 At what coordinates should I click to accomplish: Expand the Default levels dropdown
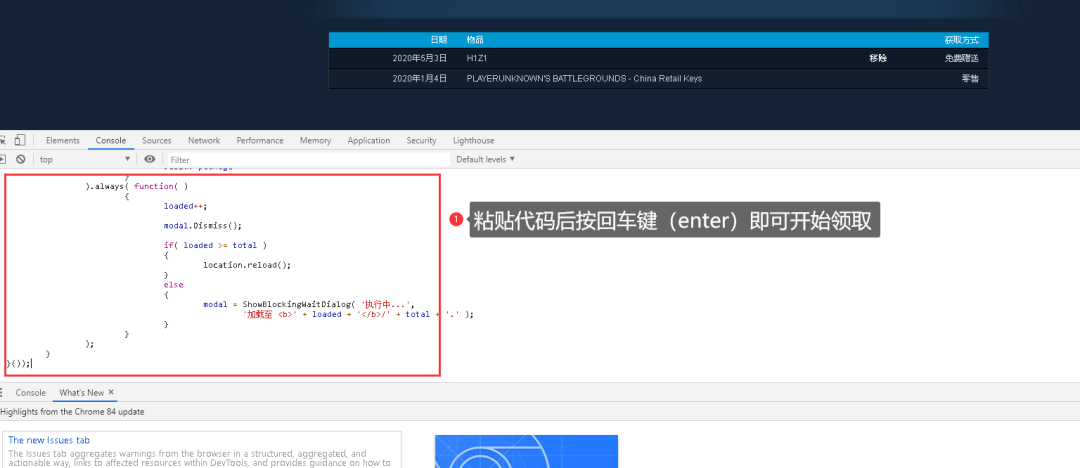coord(486,159)
